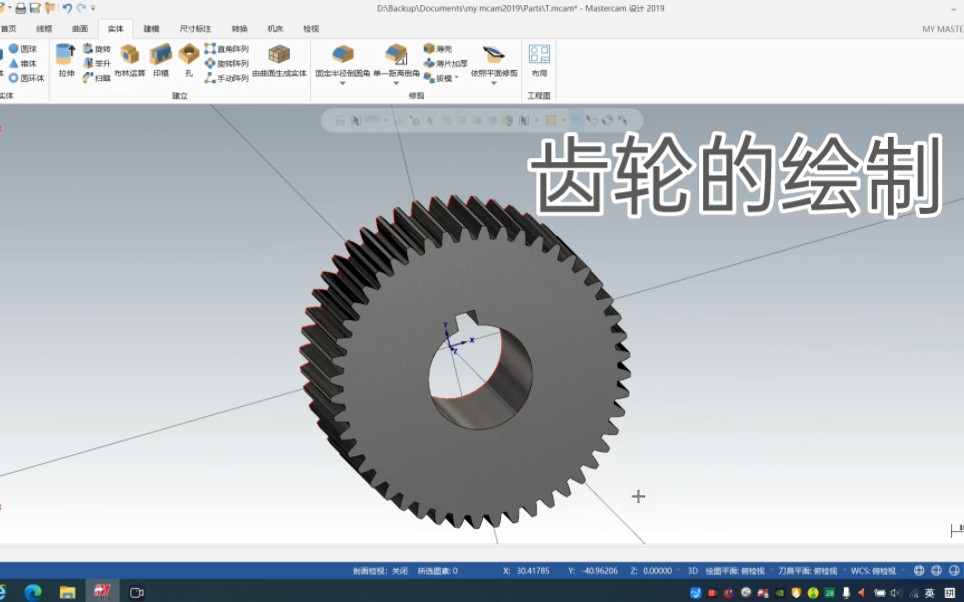Screen dimensions: 964x602
Task: Click the 剖面检视 section view status
Action: tap(381, 571)
